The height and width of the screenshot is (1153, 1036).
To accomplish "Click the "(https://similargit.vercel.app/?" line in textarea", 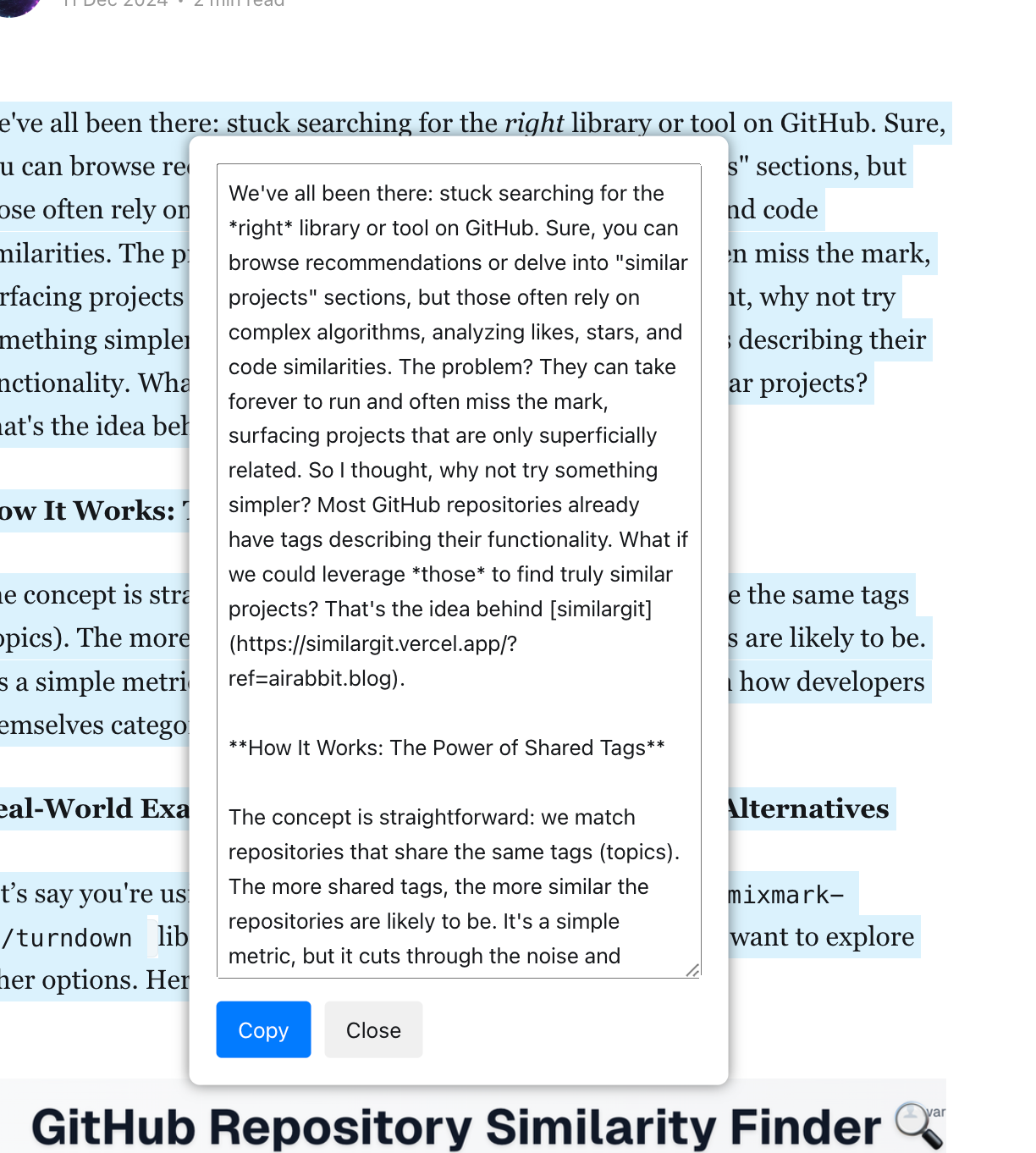I will [x=373, y=643].
